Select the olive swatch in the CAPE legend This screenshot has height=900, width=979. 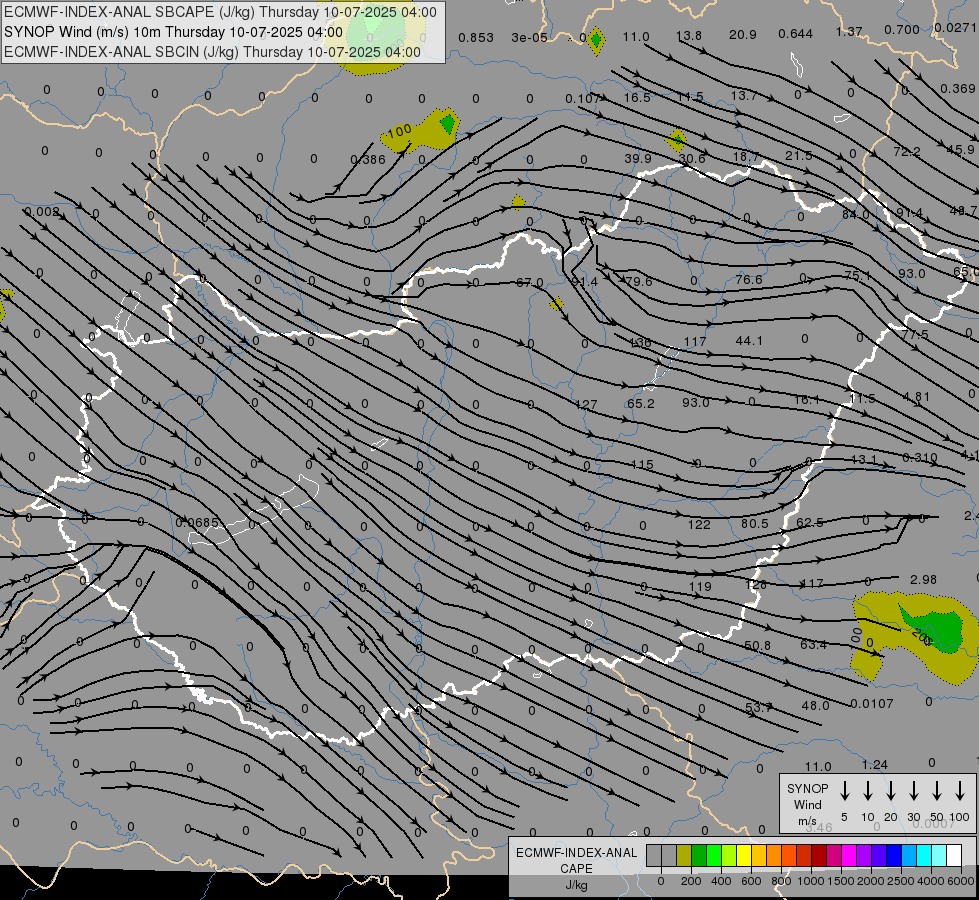684,856
